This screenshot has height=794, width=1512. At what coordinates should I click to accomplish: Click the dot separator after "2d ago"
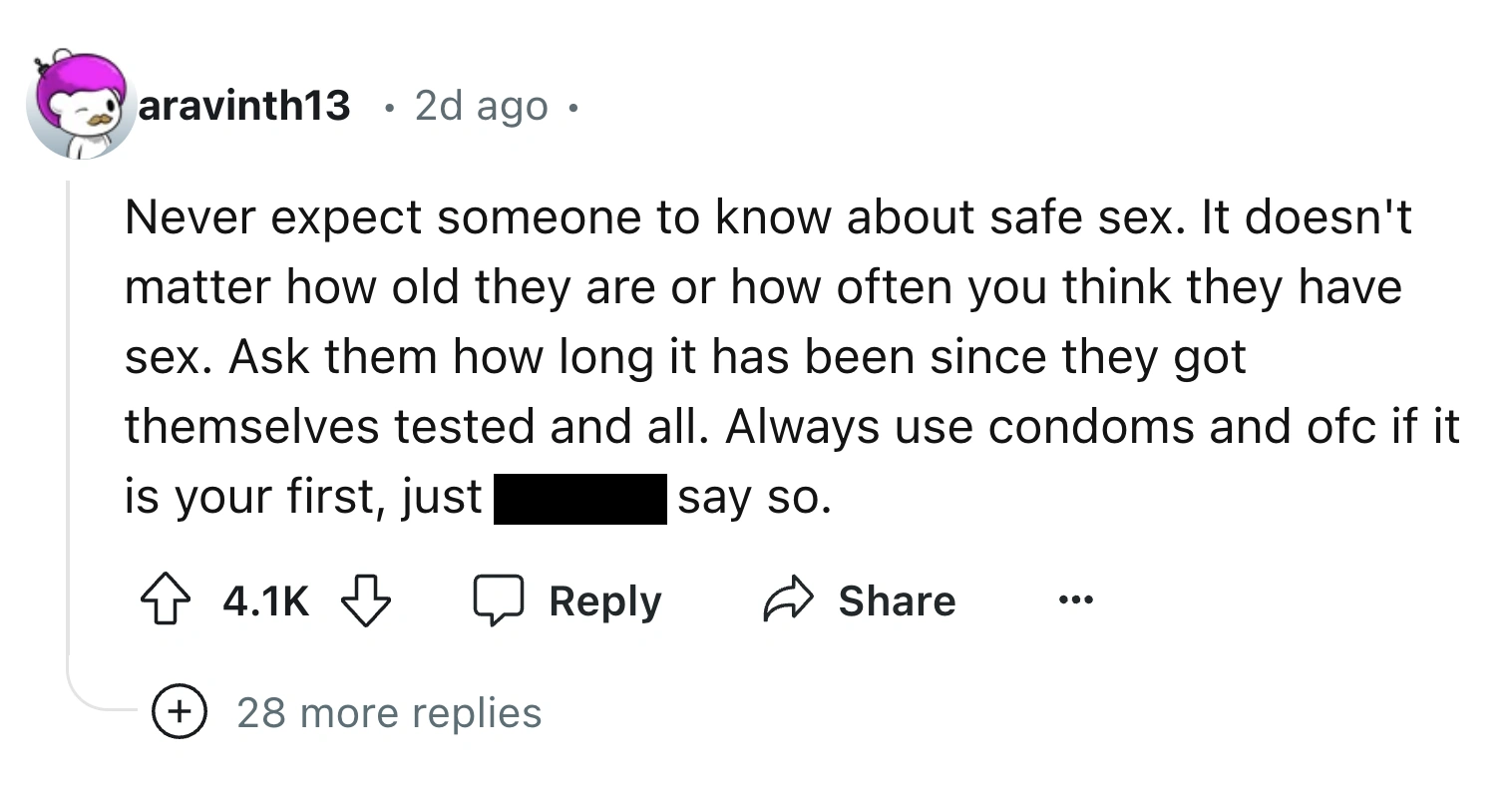pos(570,107)
